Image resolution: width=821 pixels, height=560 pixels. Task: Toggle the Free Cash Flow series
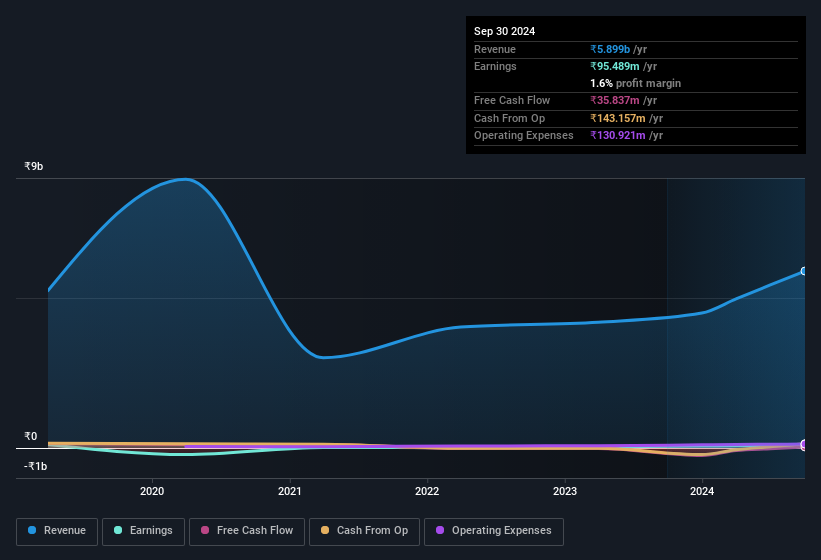click(x=247, y=531)
